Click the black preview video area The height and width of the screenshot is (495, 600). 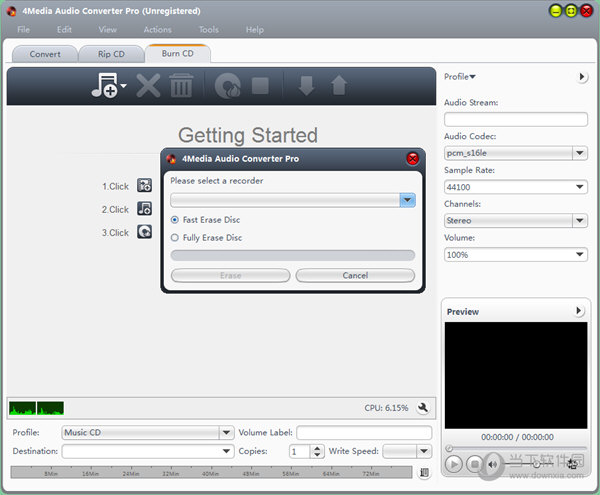[x=515, y=375]
